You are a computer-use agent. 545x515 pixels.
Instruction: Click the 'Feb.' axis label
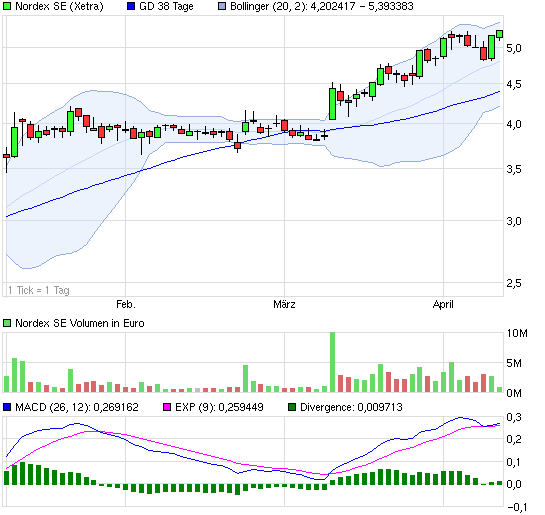coord(126,304)
